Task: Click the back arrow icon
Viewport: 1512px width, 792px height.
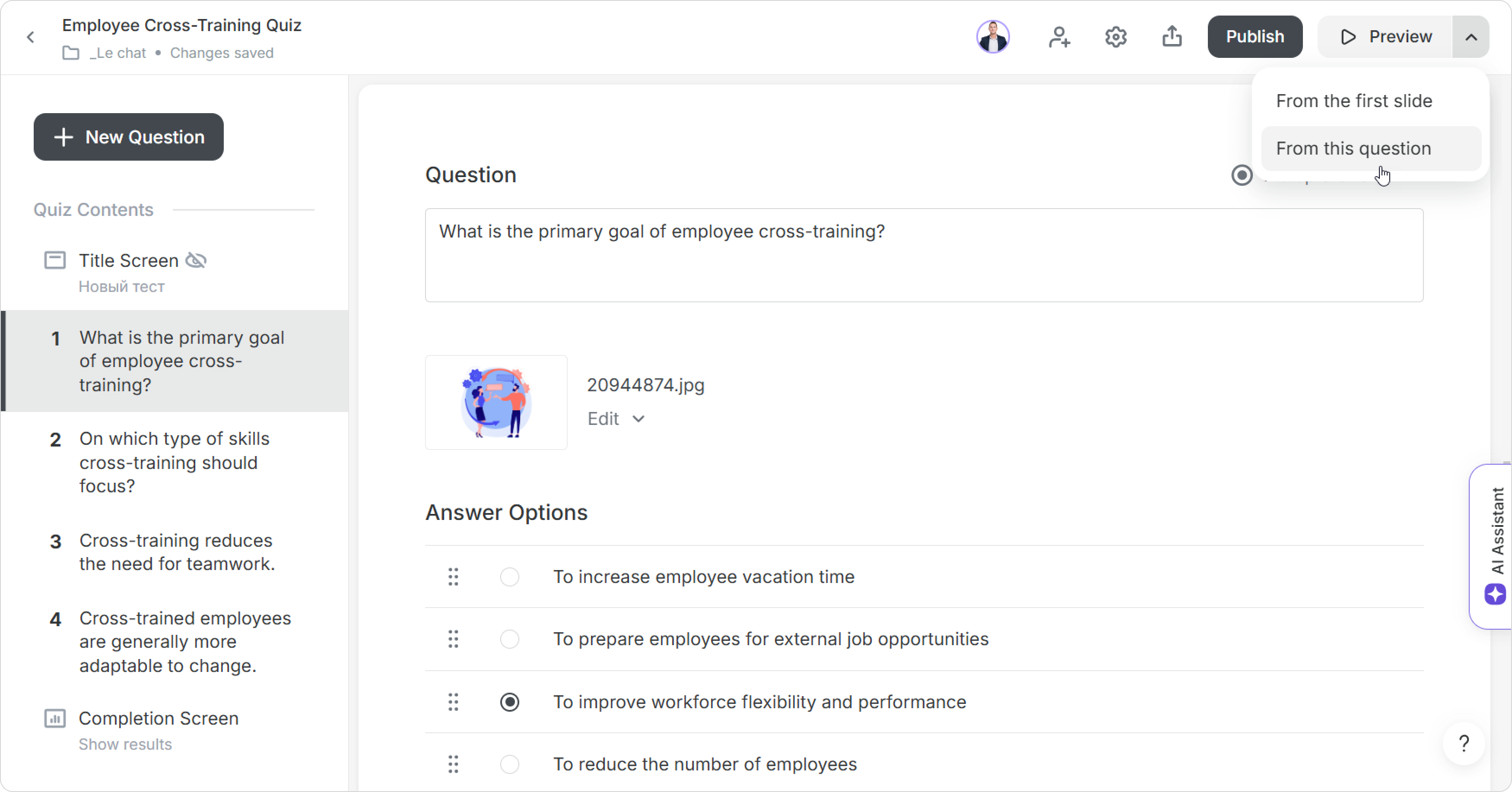Action: click(x=31, y=38)
